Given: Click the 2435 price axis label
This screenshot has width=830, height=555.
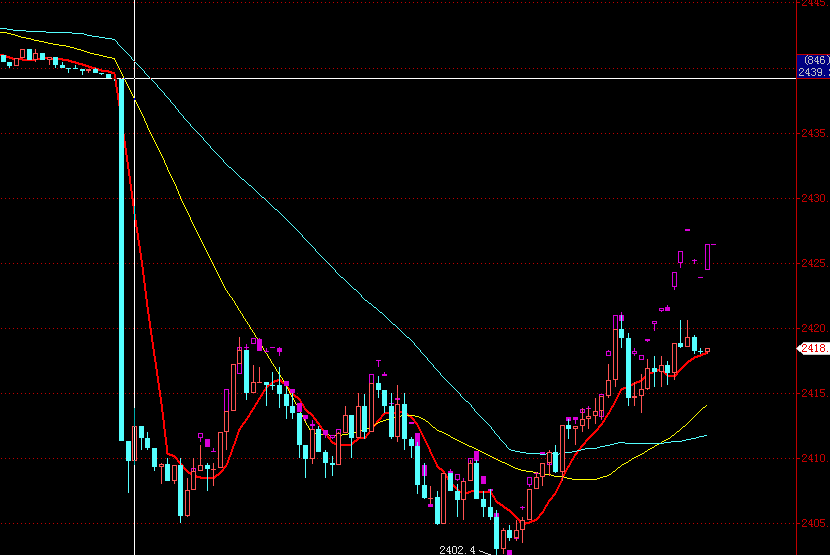Looking at the screenshot, I should (813, 133).
